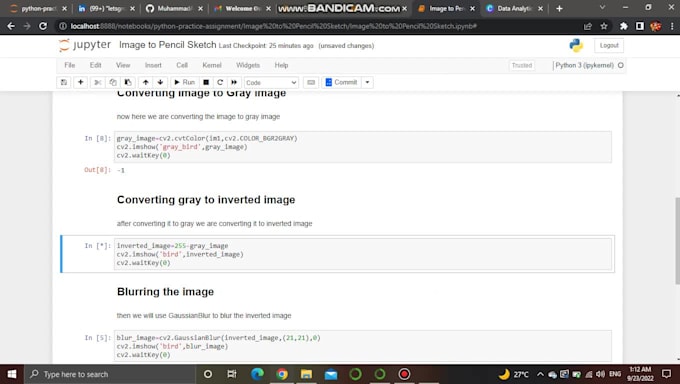This screenshot has width=680, height=384.
Task: Open the Widgets menu
Action: click(248, 65)
